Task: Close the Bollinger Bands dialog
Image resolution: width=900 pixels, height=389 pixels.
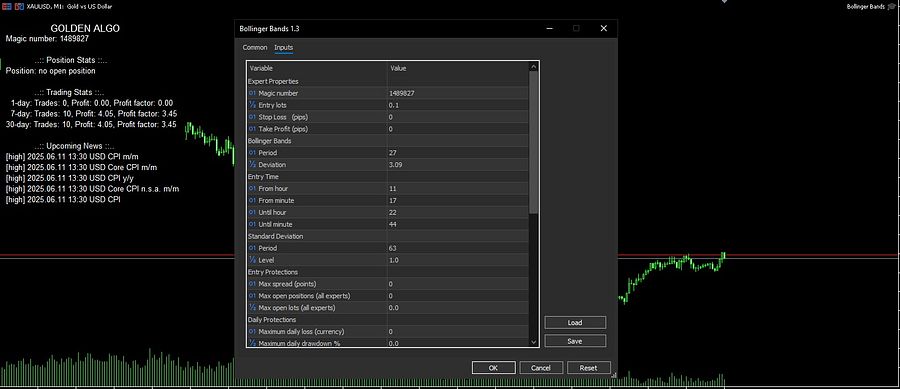Action: point(603,28)
